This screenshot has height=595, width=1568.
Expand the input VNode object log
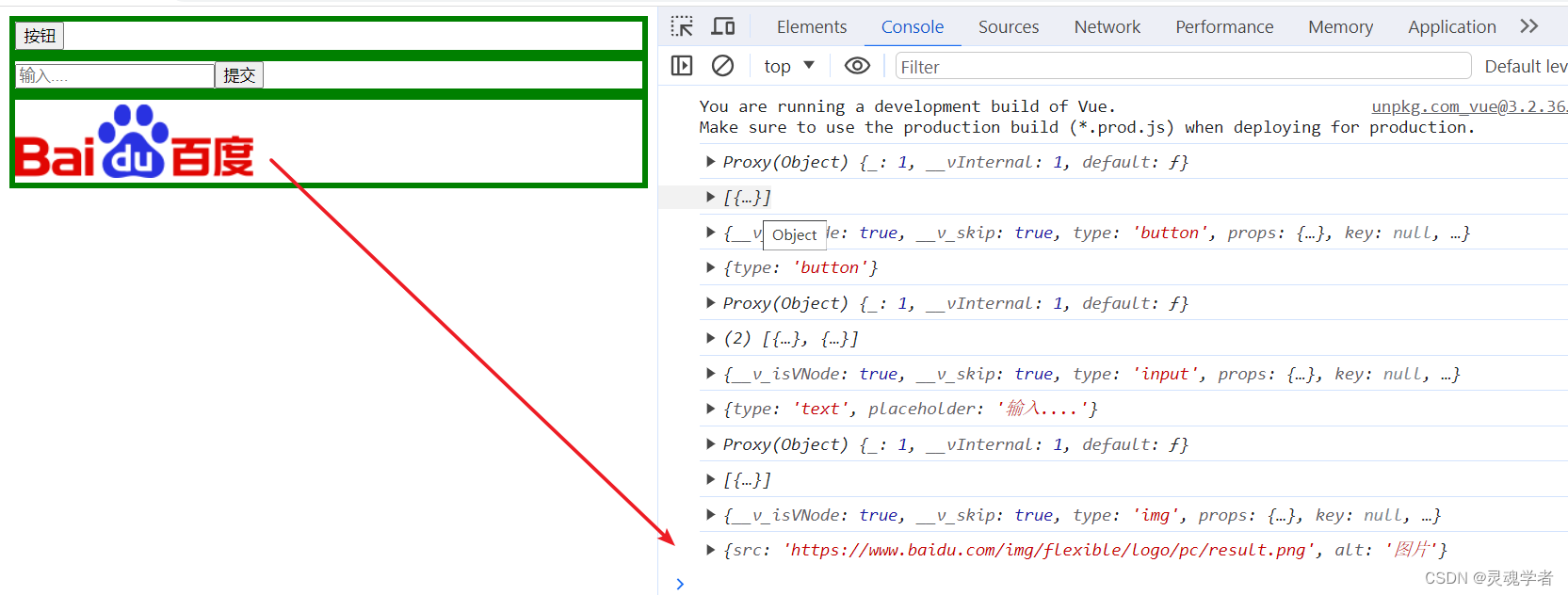711,374
